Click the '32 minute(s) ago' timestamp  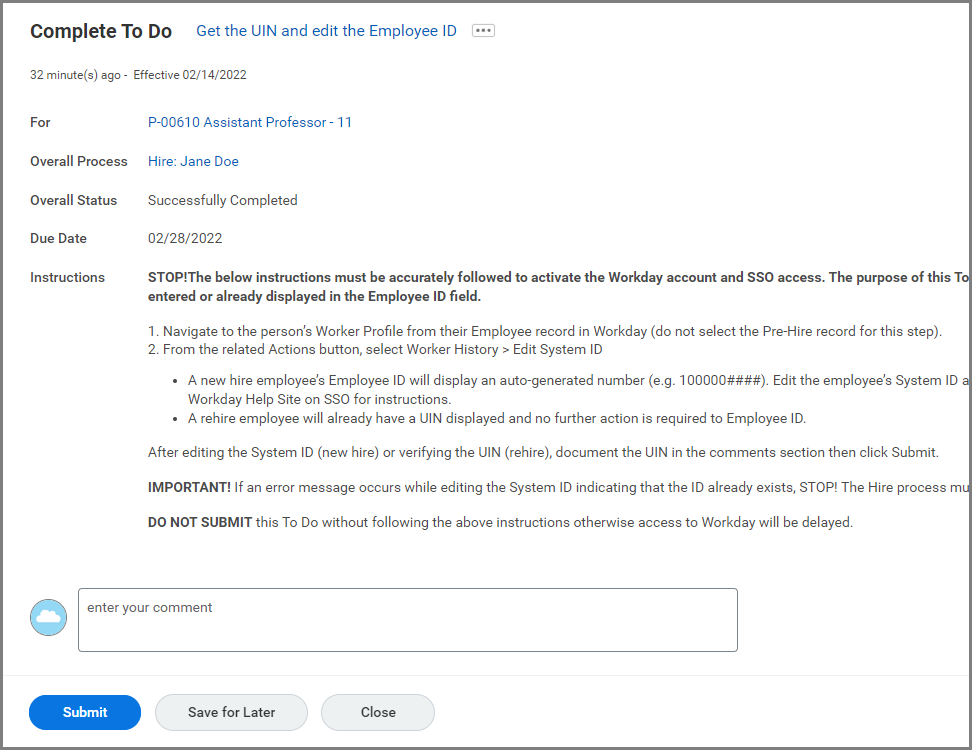[x=76, y=75]
